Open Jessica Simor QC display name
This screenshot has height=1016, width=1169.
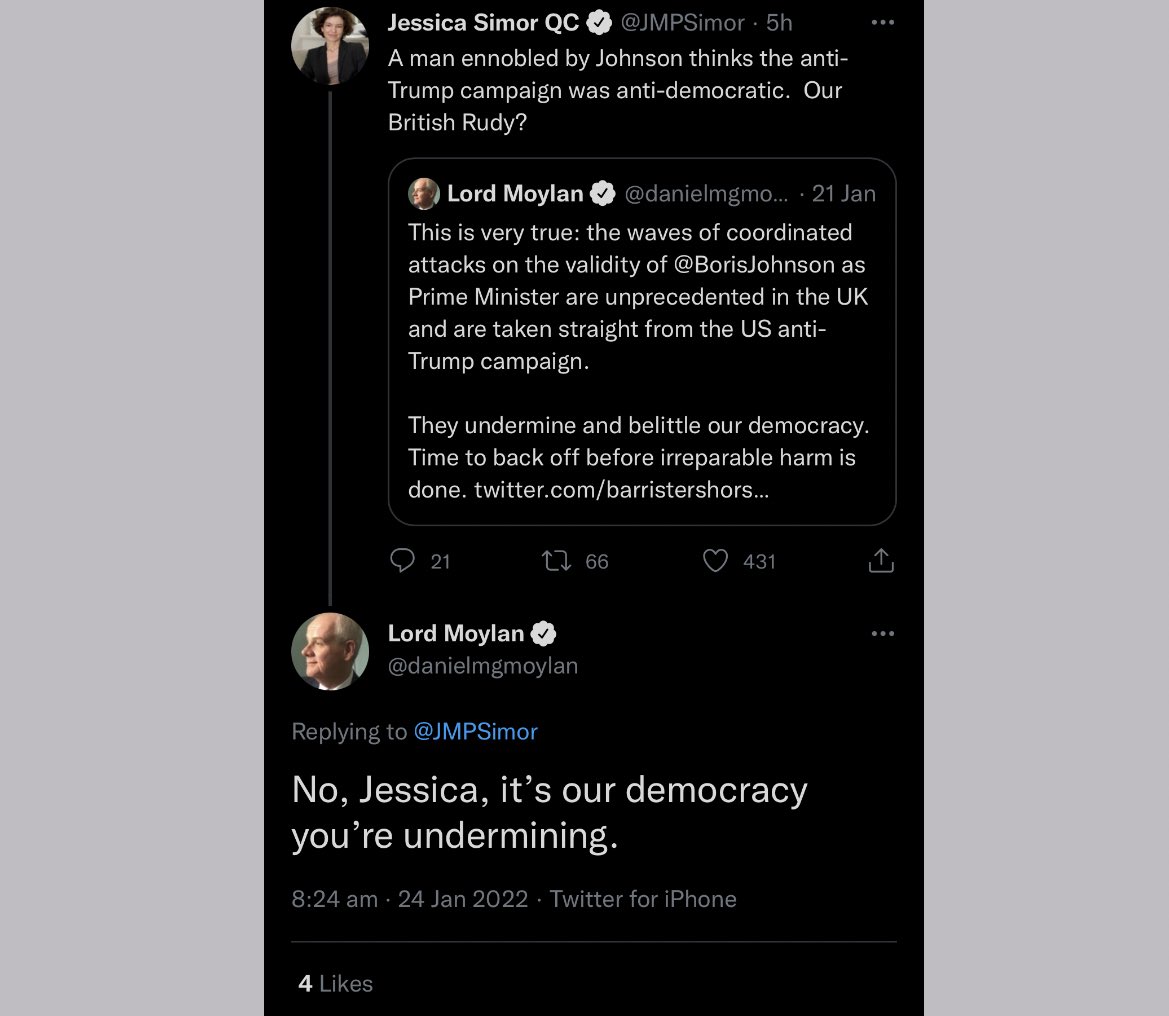[483, 22]
